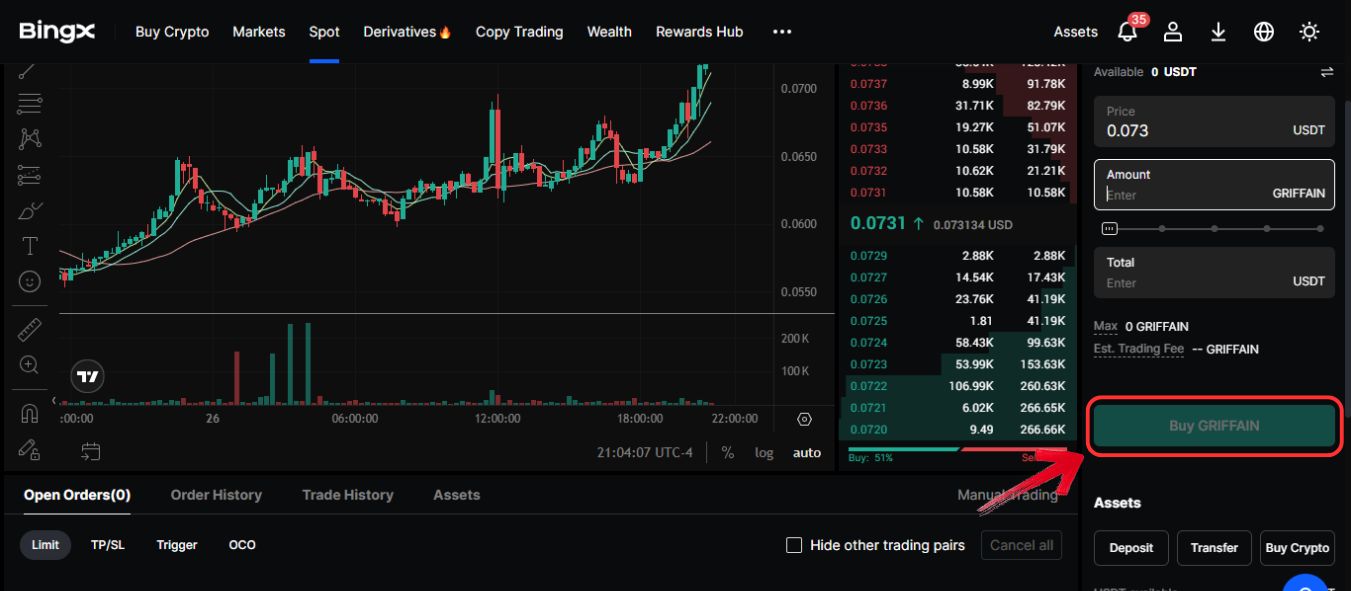Focus the Amount input field
Screen dimensions: 1351x591
tap(1214, 185)
